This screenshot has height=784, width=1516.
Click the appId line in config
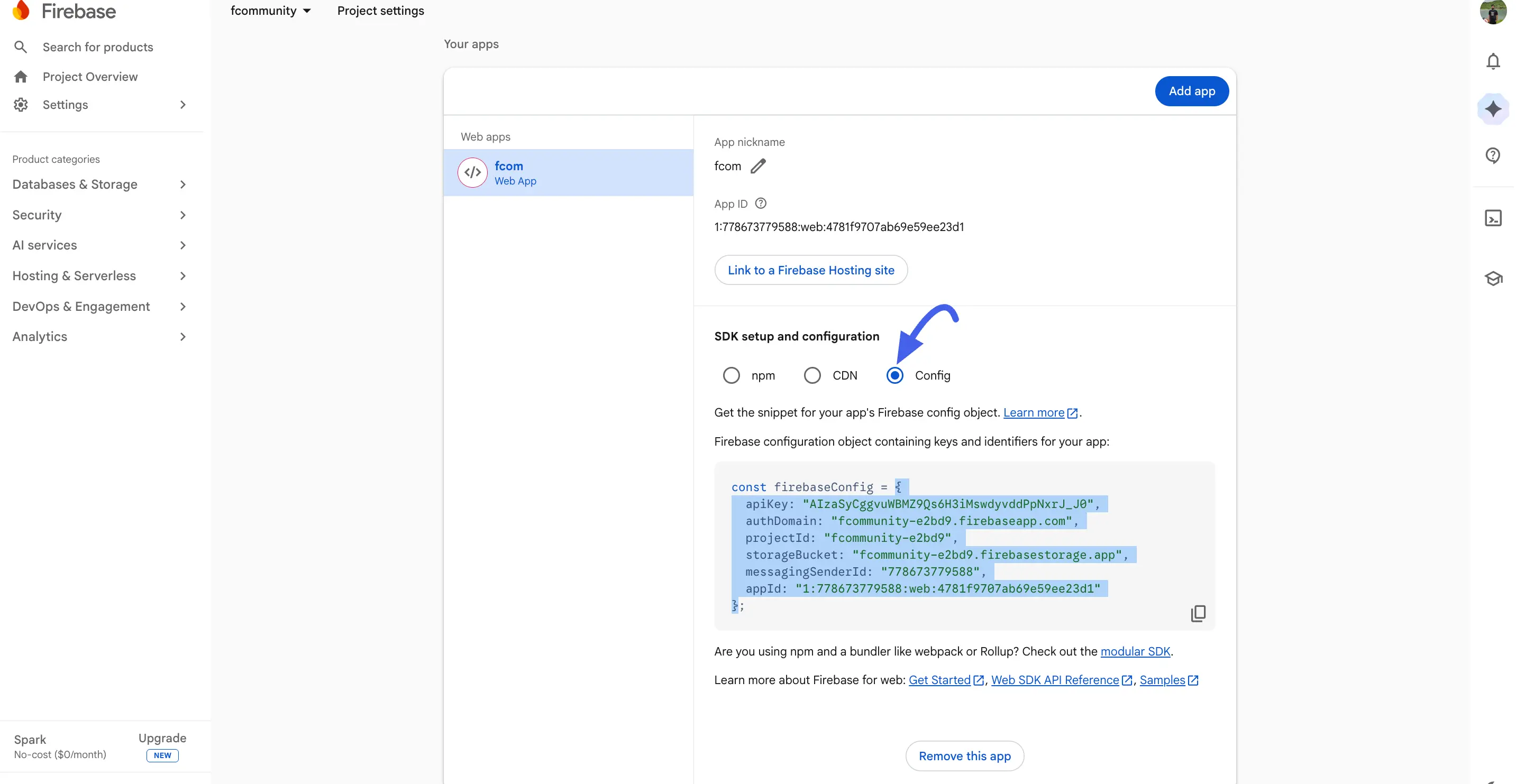click(922, 589)
